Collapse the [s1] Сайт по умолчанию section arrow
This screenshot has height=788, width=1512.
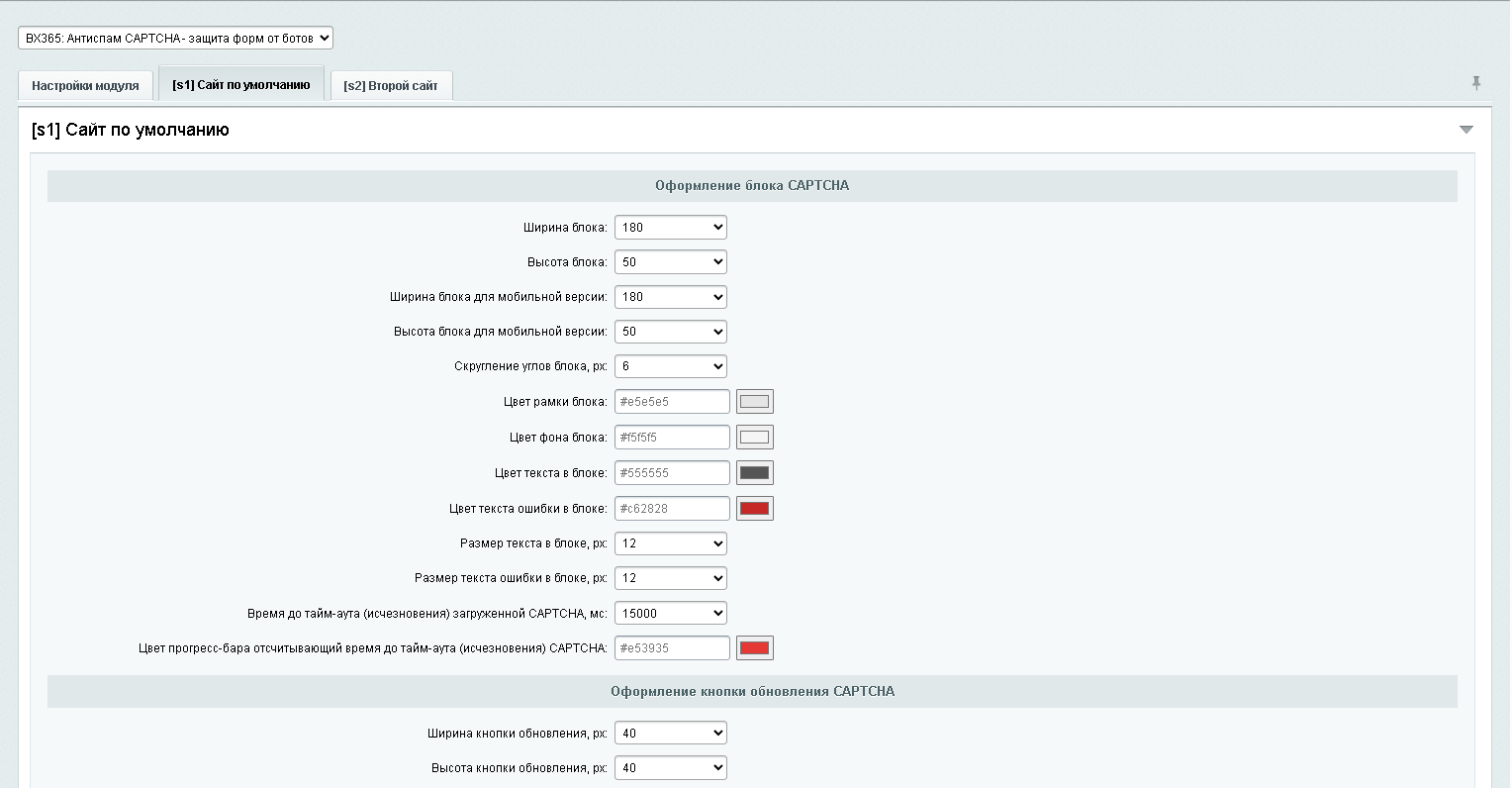pyautogui.click(x=1466, y=130)
